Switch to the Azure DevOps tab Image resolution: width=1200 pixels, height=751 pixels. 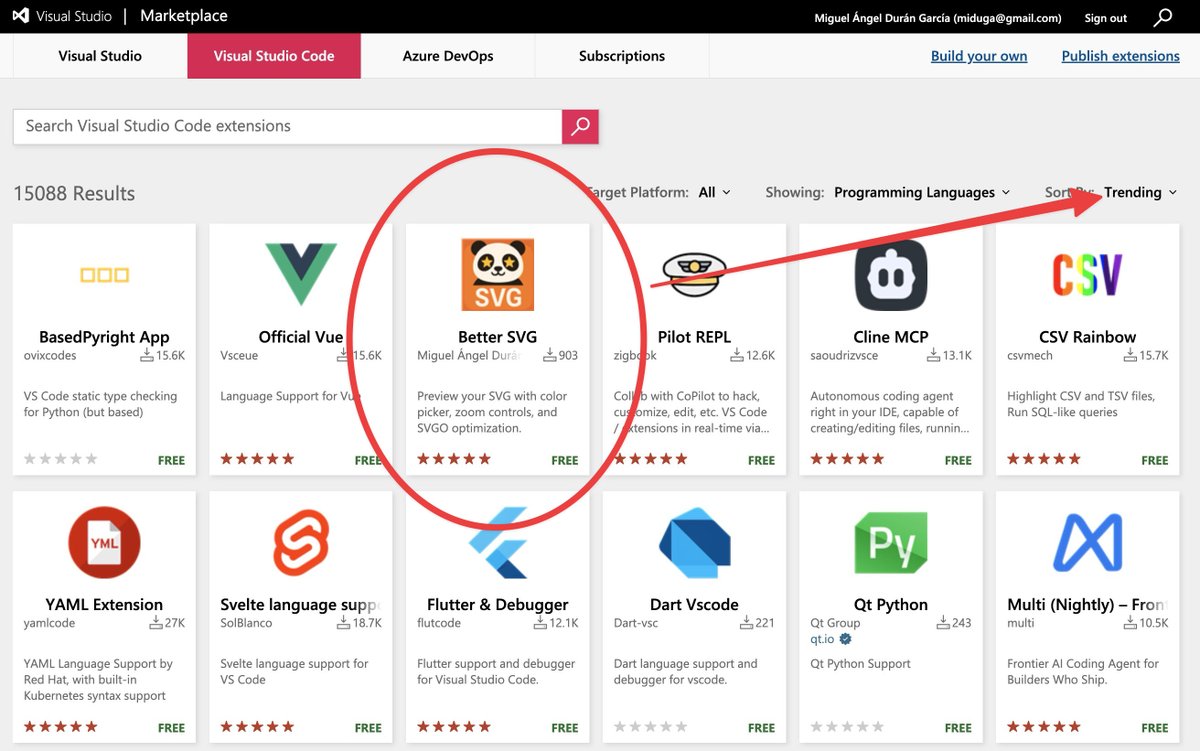tap(448, 56)
